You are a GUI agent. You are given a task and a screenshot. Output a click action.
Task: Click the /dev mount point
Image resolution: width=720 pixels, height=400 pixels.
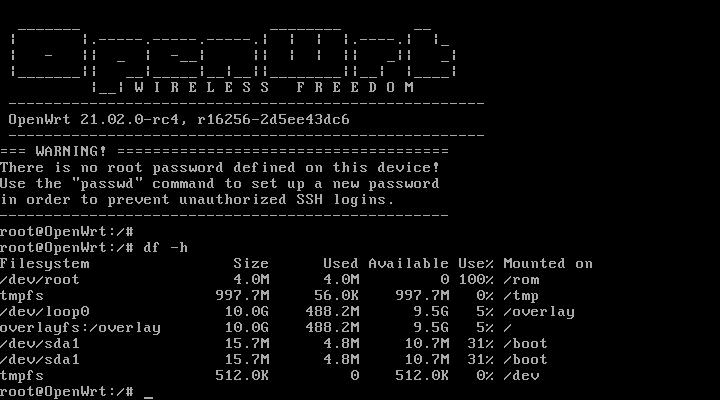[521, 376]
